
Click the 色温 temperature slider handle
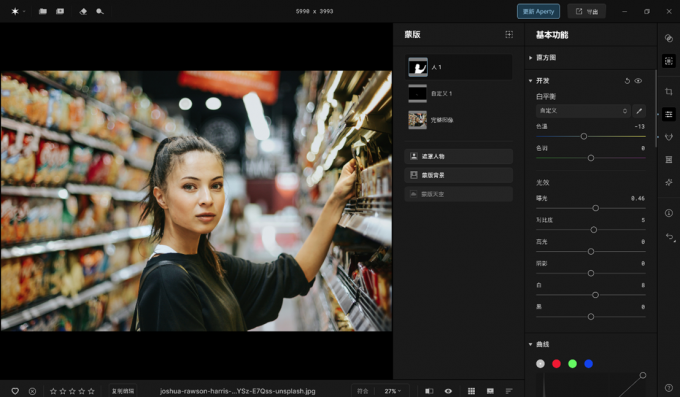pyautogui.click(x=584, y=136)
